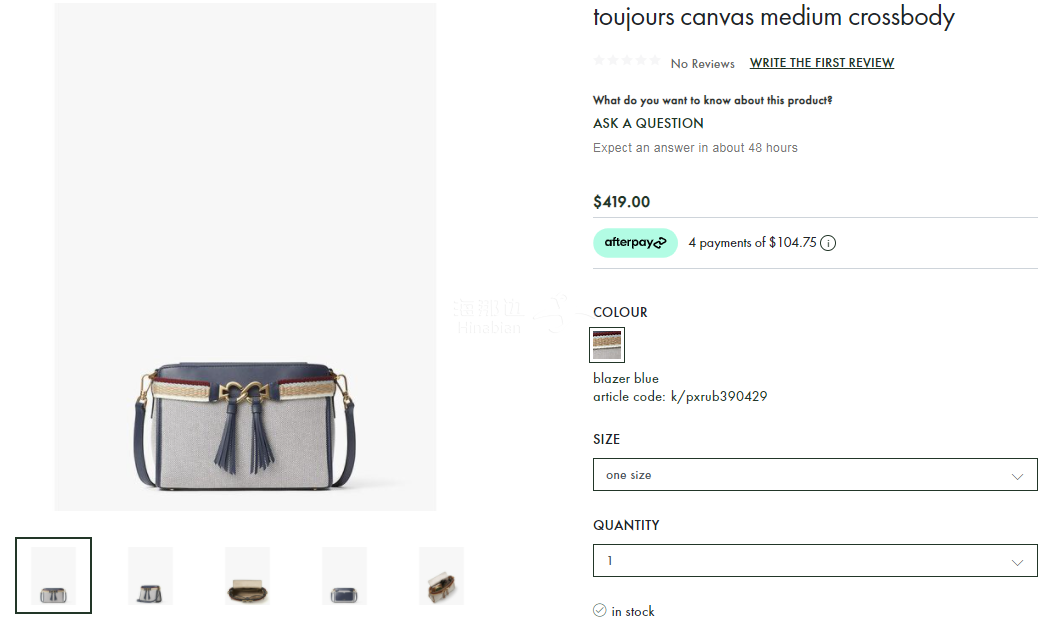View the second bag thumbnail image
This screenshot has height=628, width=1053.
point(150,575)
